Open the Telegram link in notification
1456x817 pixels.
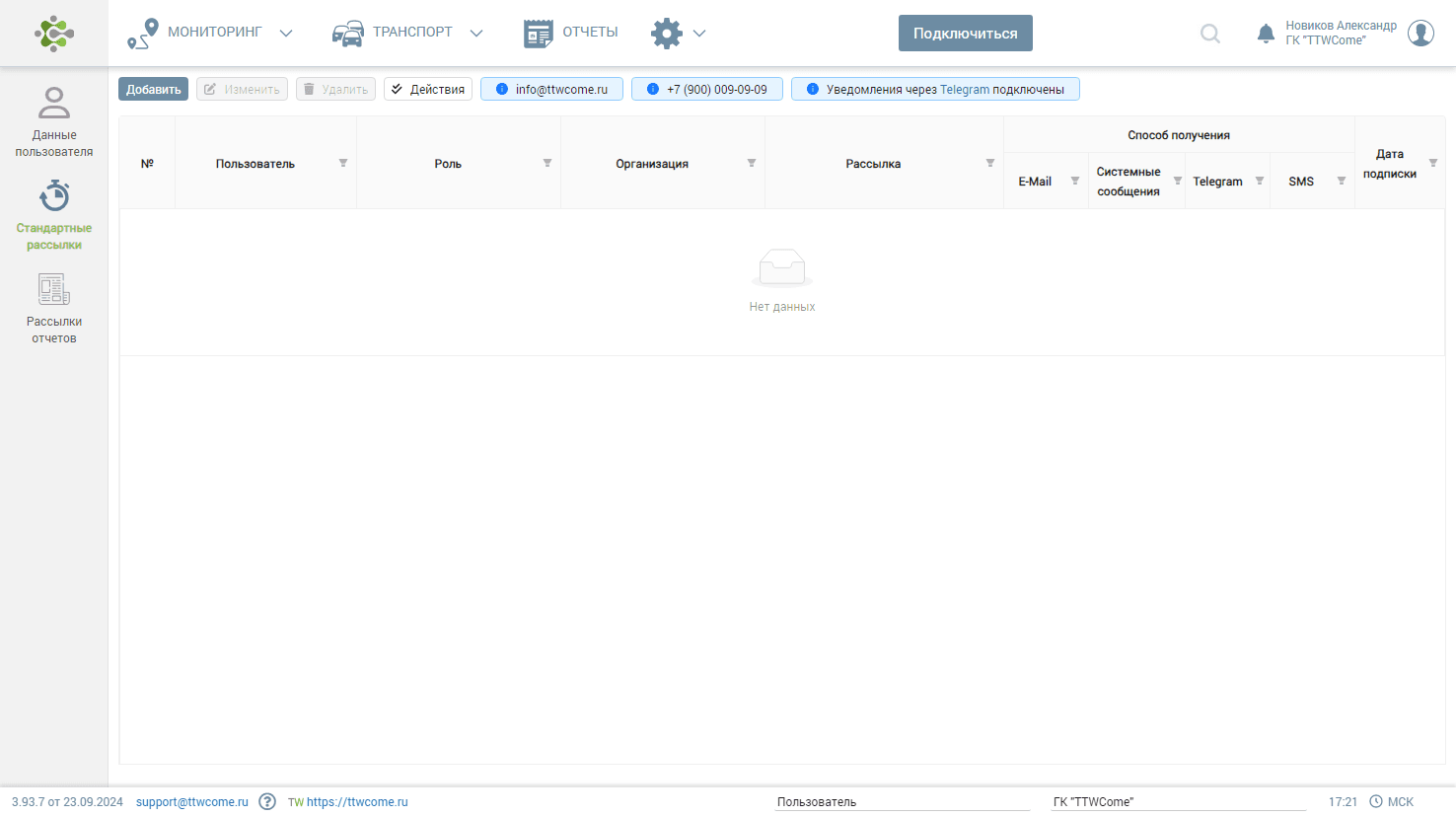(965, 89)
